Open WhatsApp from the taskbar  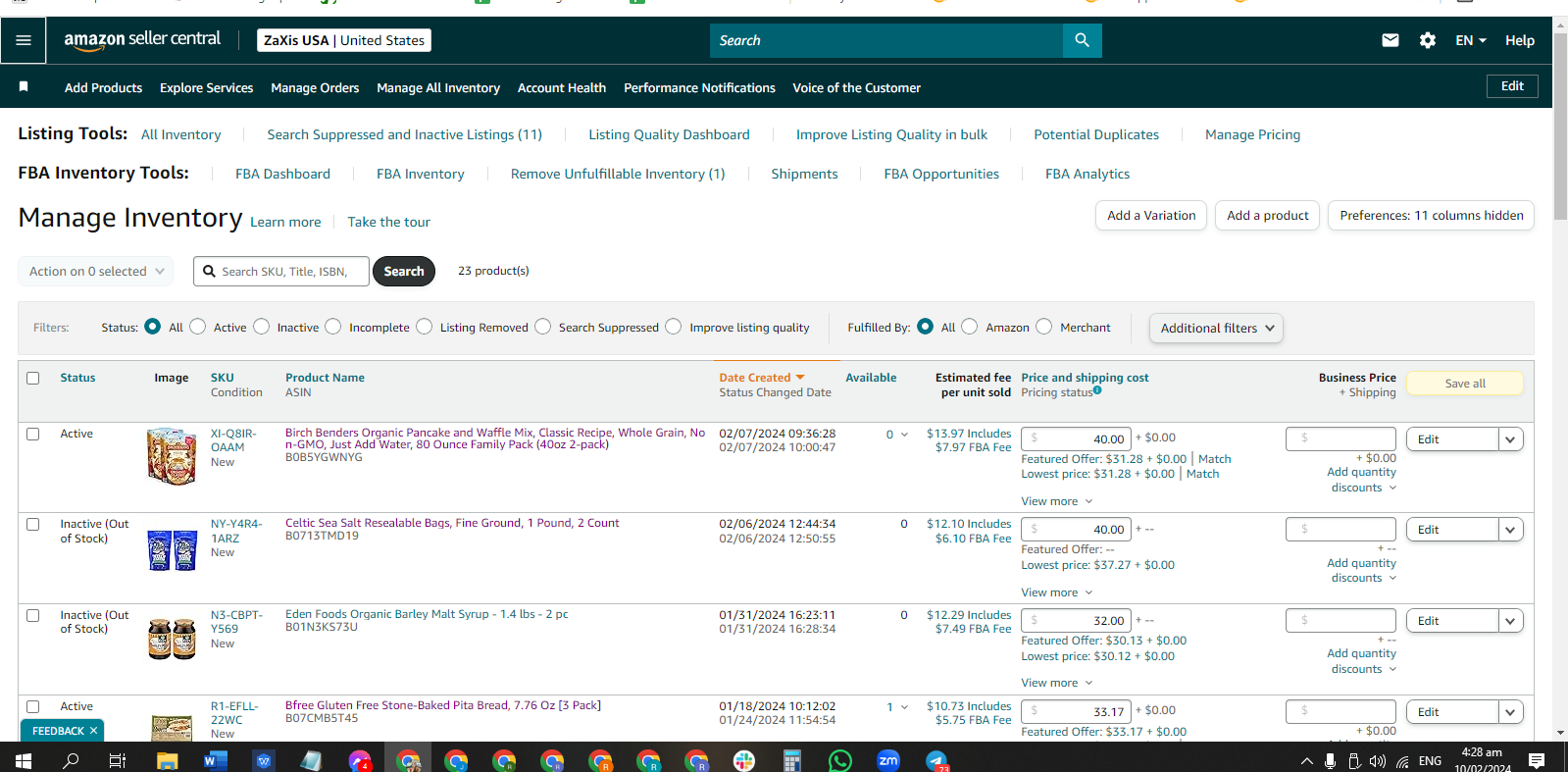coord(840,760)
